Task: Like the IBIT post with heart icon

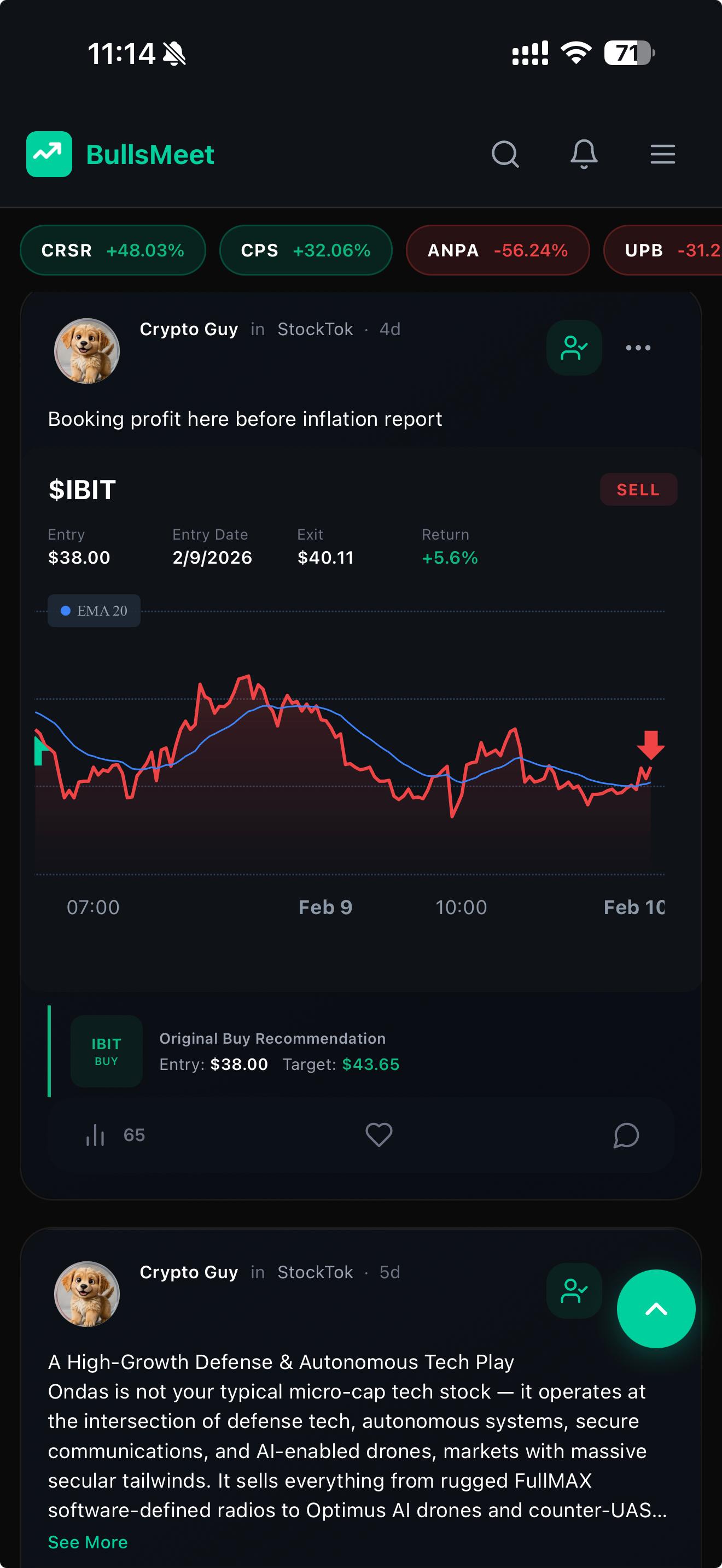Action: coord(379,1134)
